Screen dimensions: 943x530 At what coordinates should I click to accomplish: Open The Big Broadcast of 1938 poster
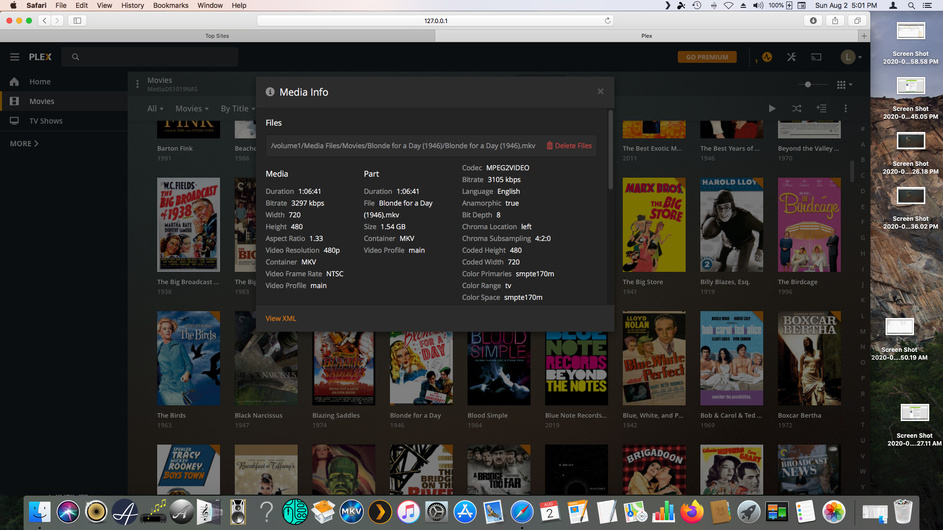click(x=188, y=224)
